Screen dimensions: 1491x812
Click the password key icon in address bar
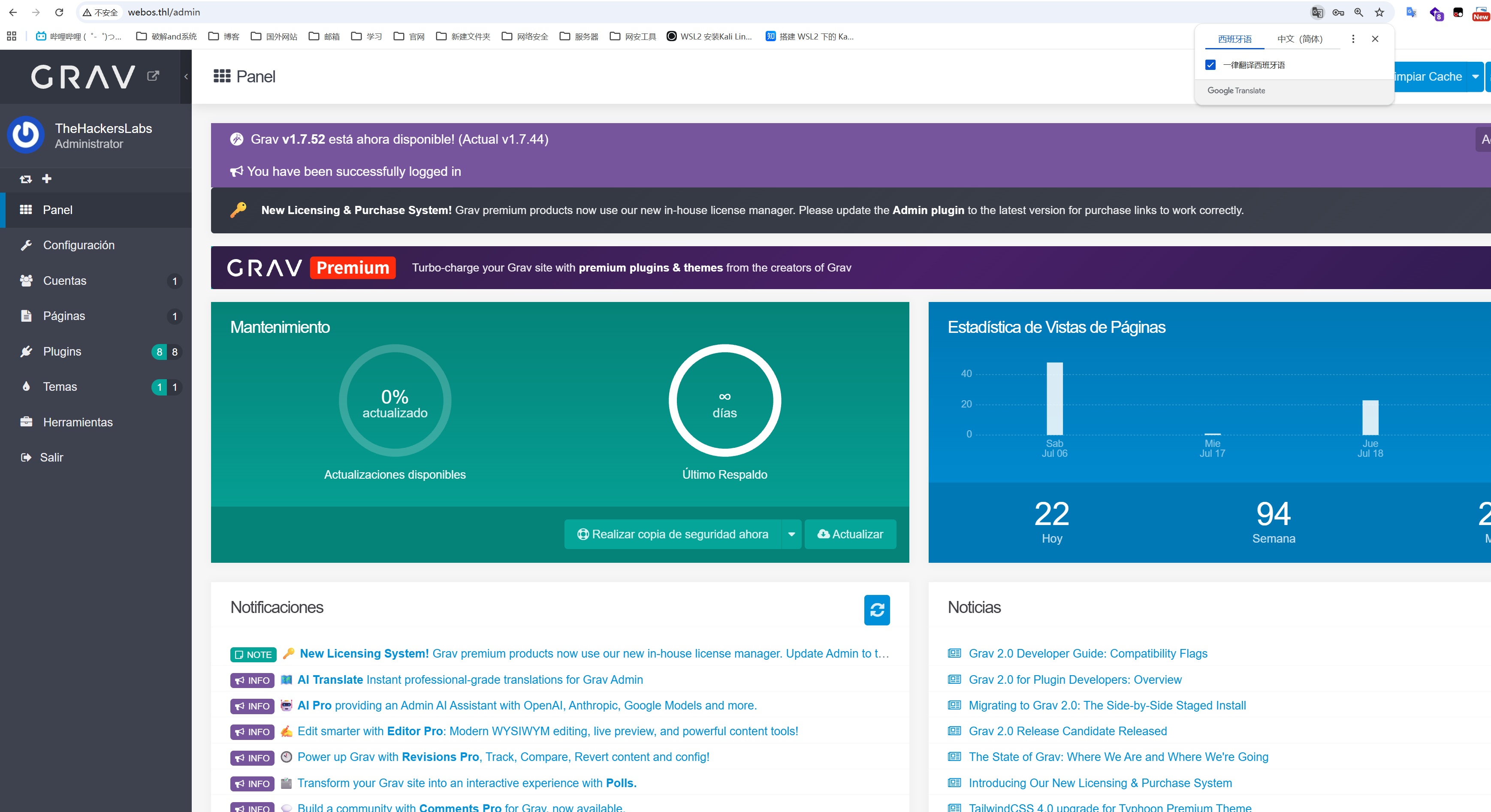tap(1338, 12)
